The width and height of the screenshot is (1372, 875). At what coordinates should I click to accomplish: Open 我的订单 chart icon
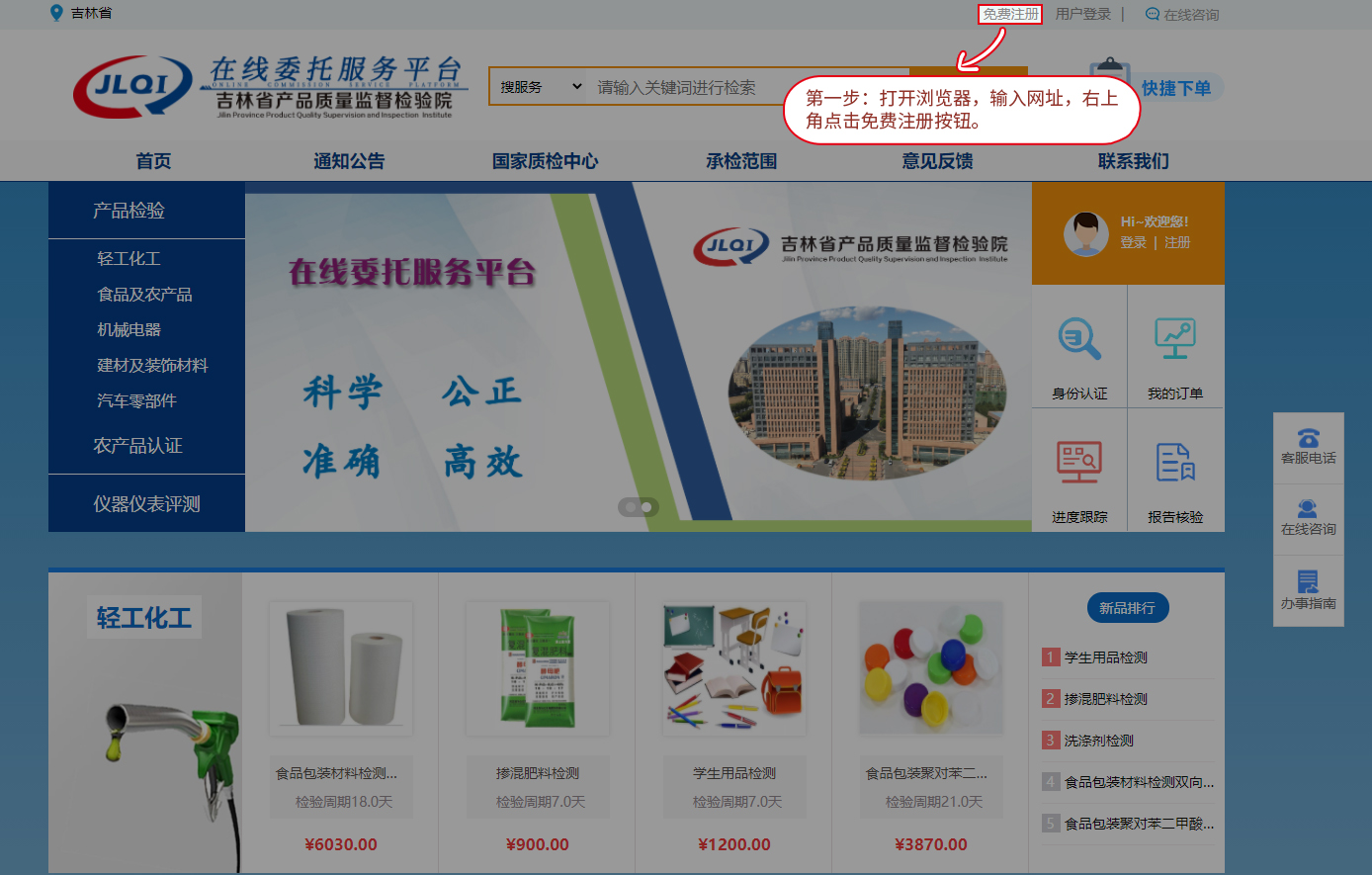(1174, 338)
